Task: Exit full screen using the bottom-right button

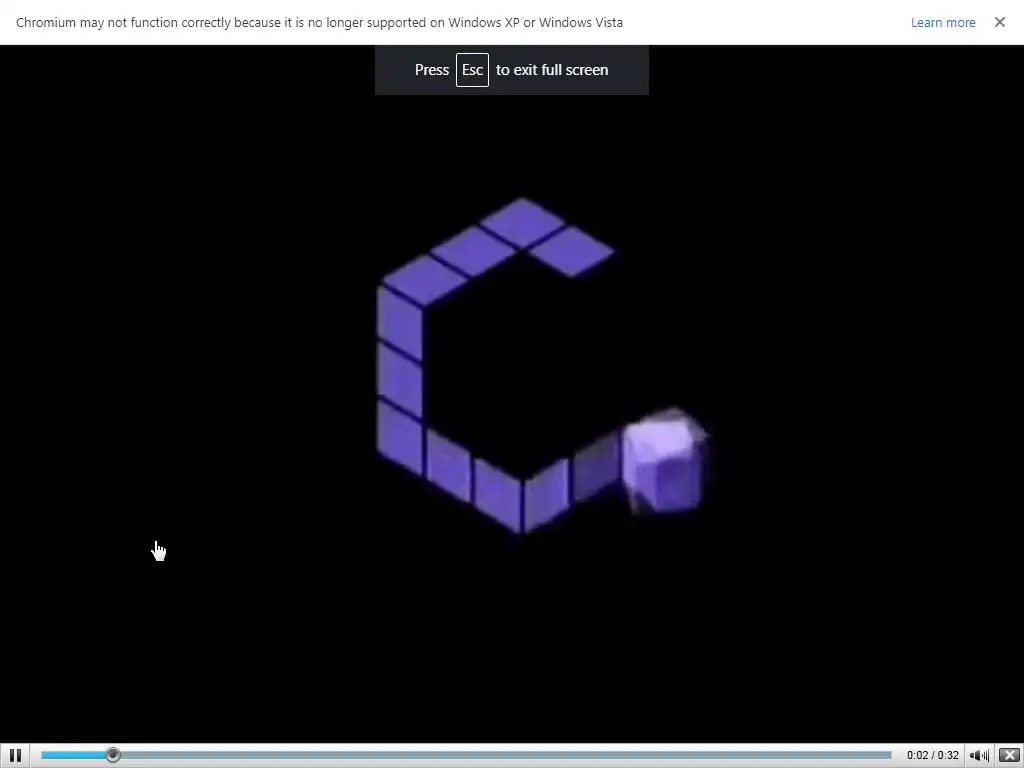Action: pyautogui.click(x=1010, y=756)
